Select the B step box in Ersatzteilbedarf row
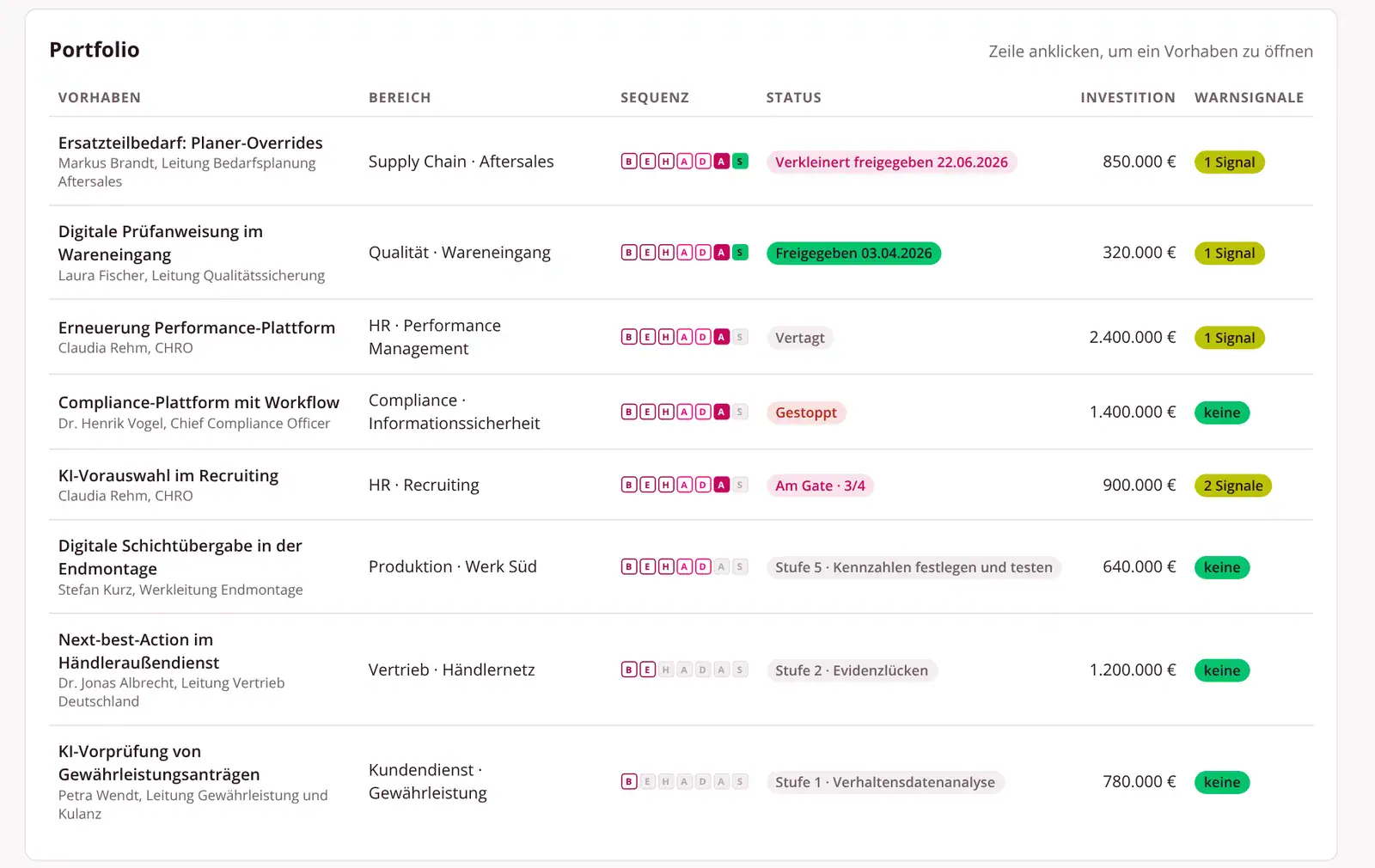This screenshot has height=868, width=1375. (629, 162)
